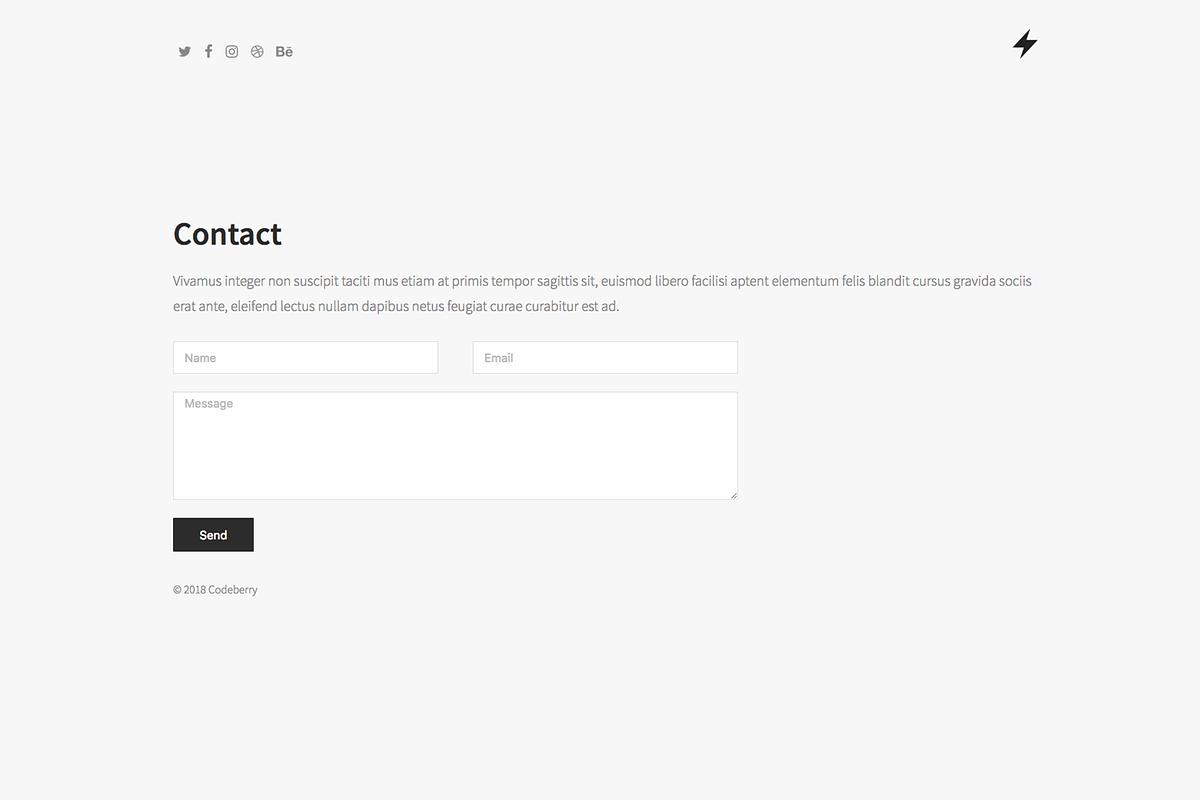Click the Message box resize handle
Image resolution: width=1200 pixels, height=800 pixels.
733,495
